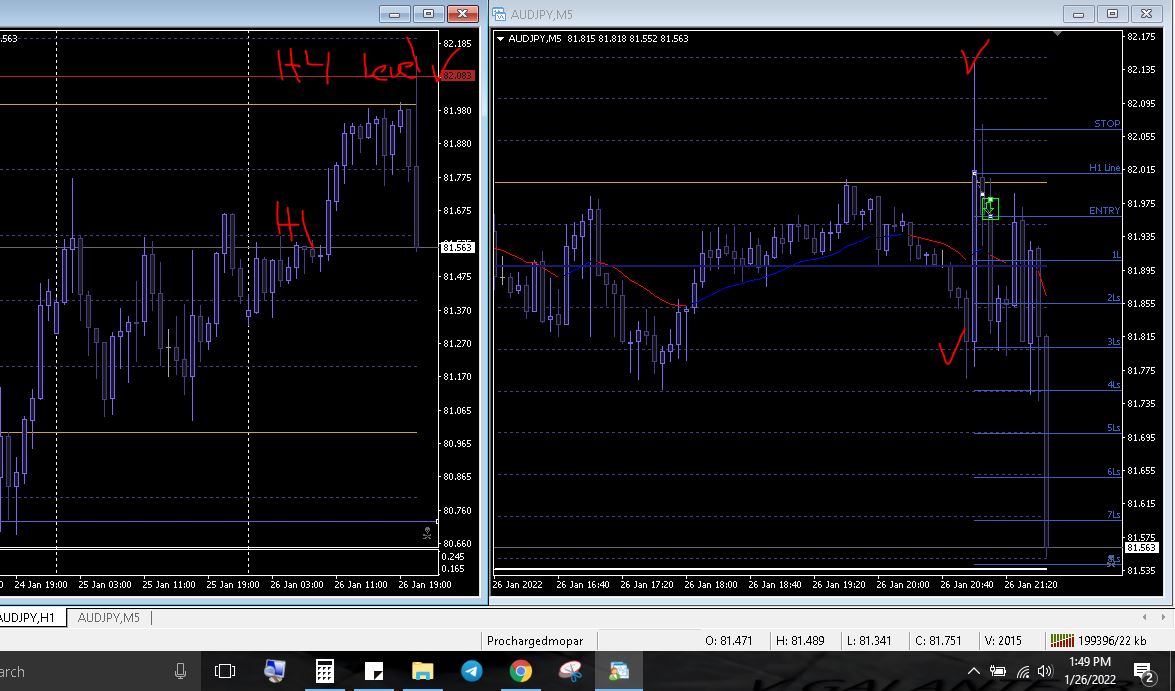
Task: Switch to the AUDJPY,M5 tab
Action: coord(109,618)
